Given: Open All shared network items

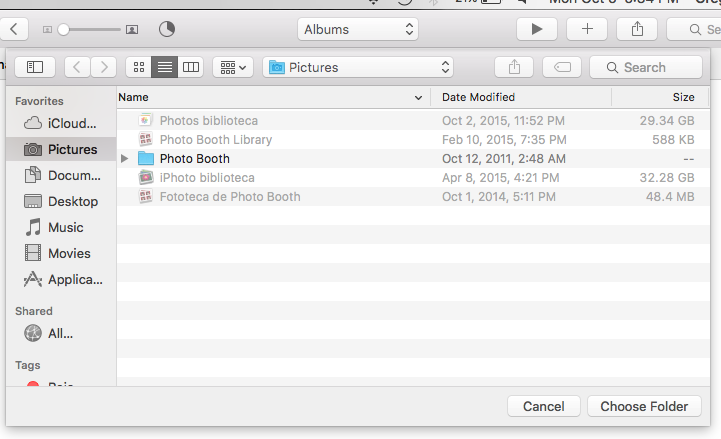Looking at the screenshot, I should tap(61, 333).
